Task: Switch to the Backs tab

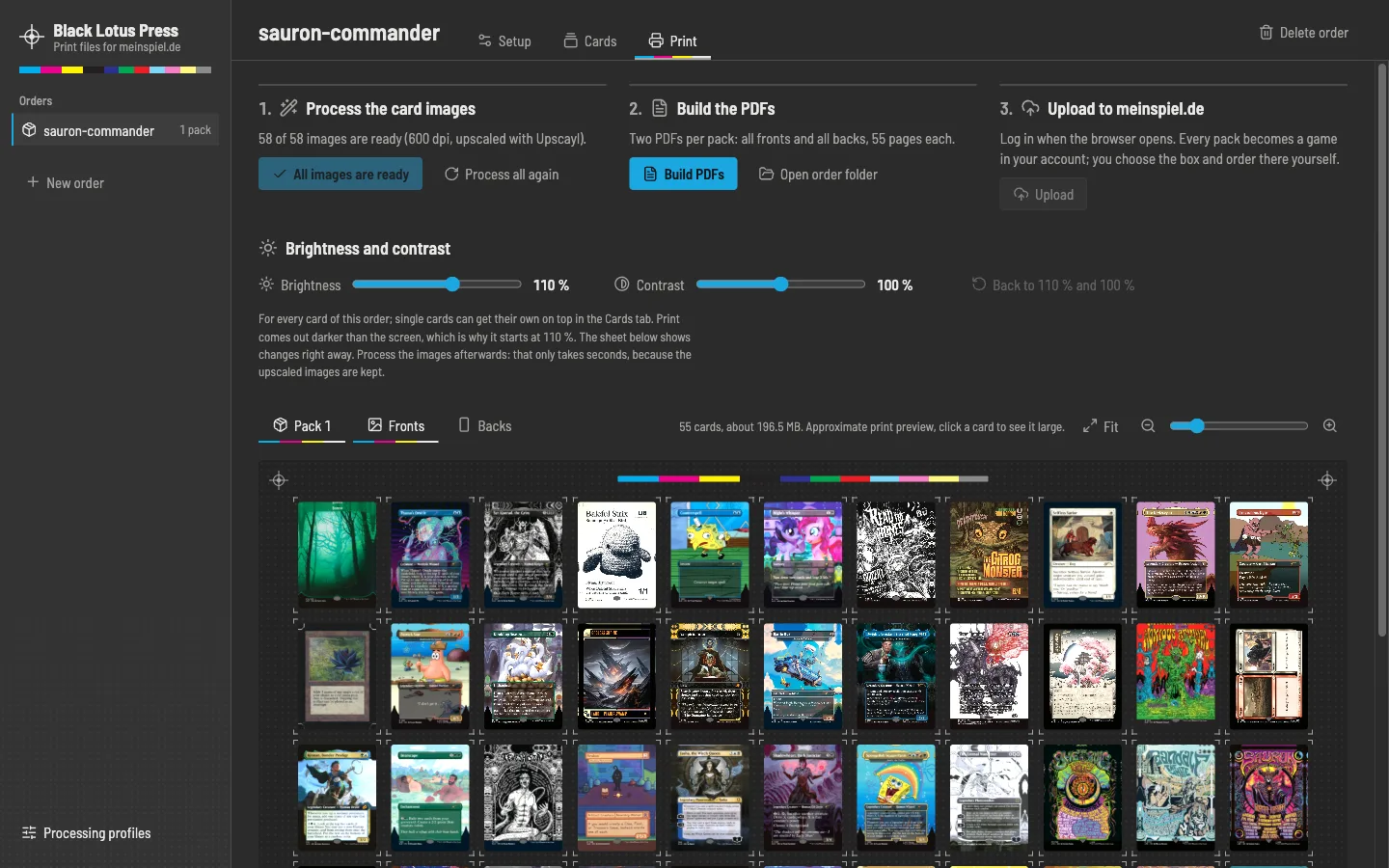Action: click(485, 426)
